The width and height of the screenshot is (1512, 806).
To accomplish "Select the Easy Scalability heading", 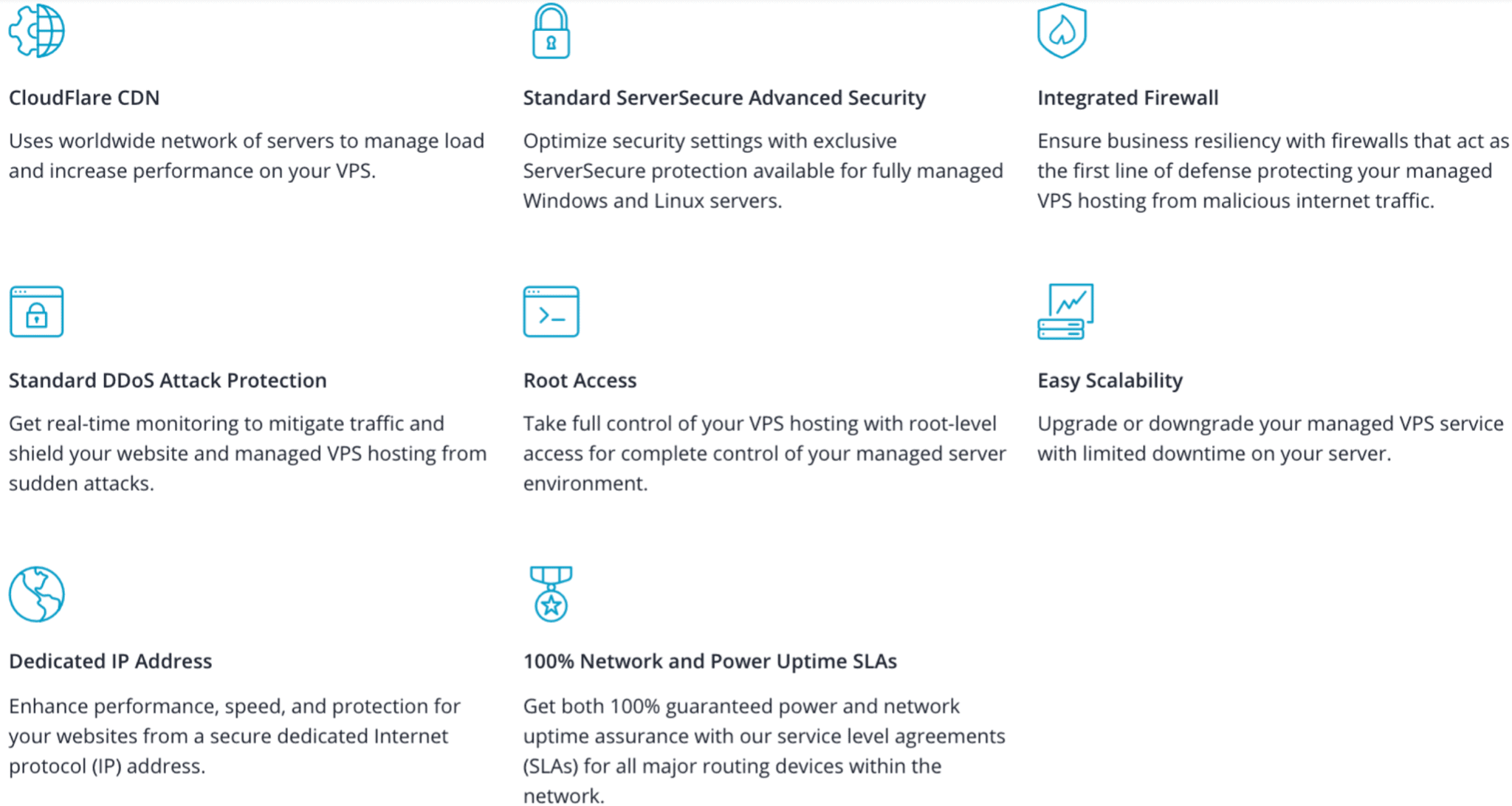I will (x=1110, y=380).
